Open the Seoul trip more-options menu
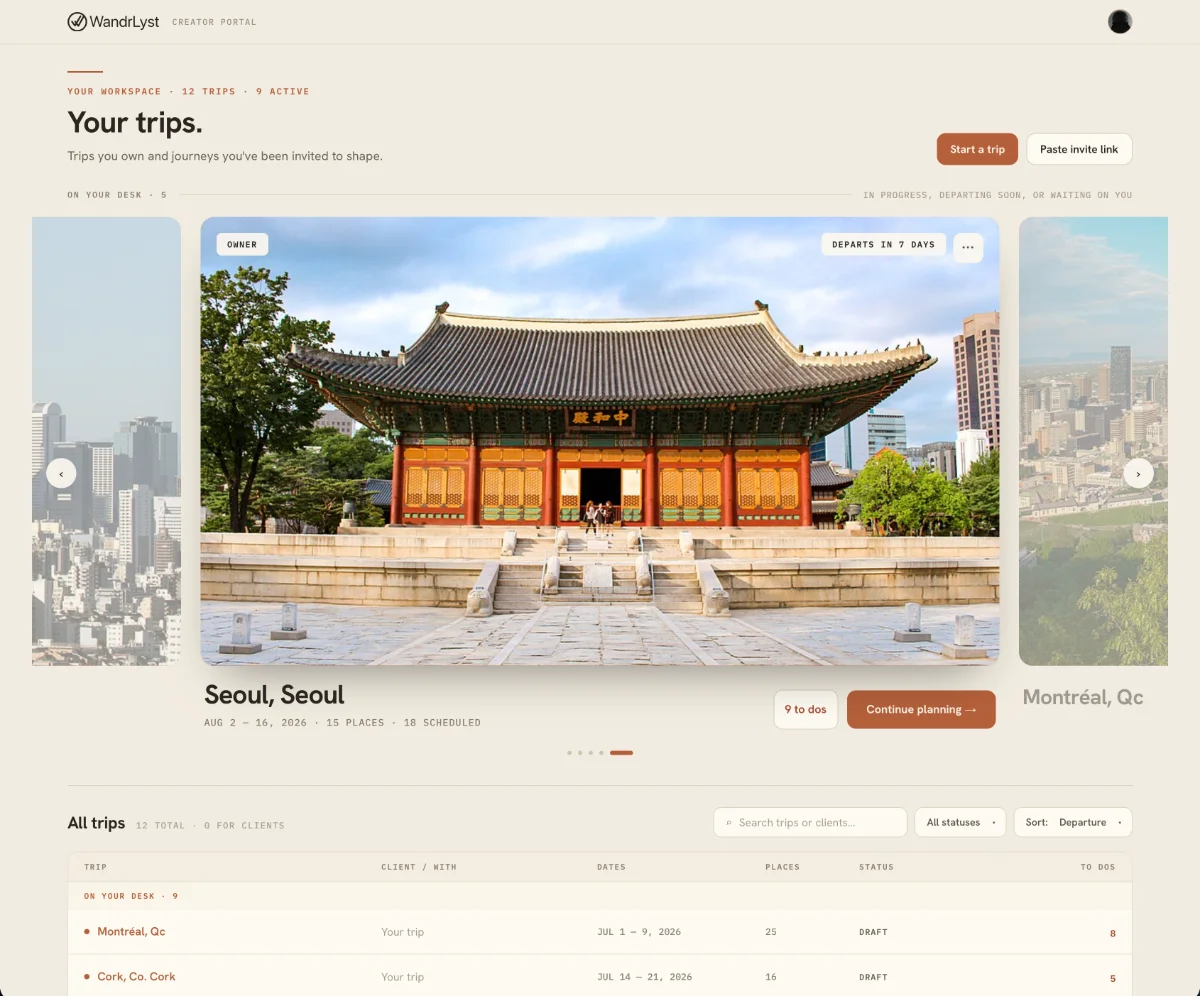This screenshot has width=1200, height=996. [968, 247]
